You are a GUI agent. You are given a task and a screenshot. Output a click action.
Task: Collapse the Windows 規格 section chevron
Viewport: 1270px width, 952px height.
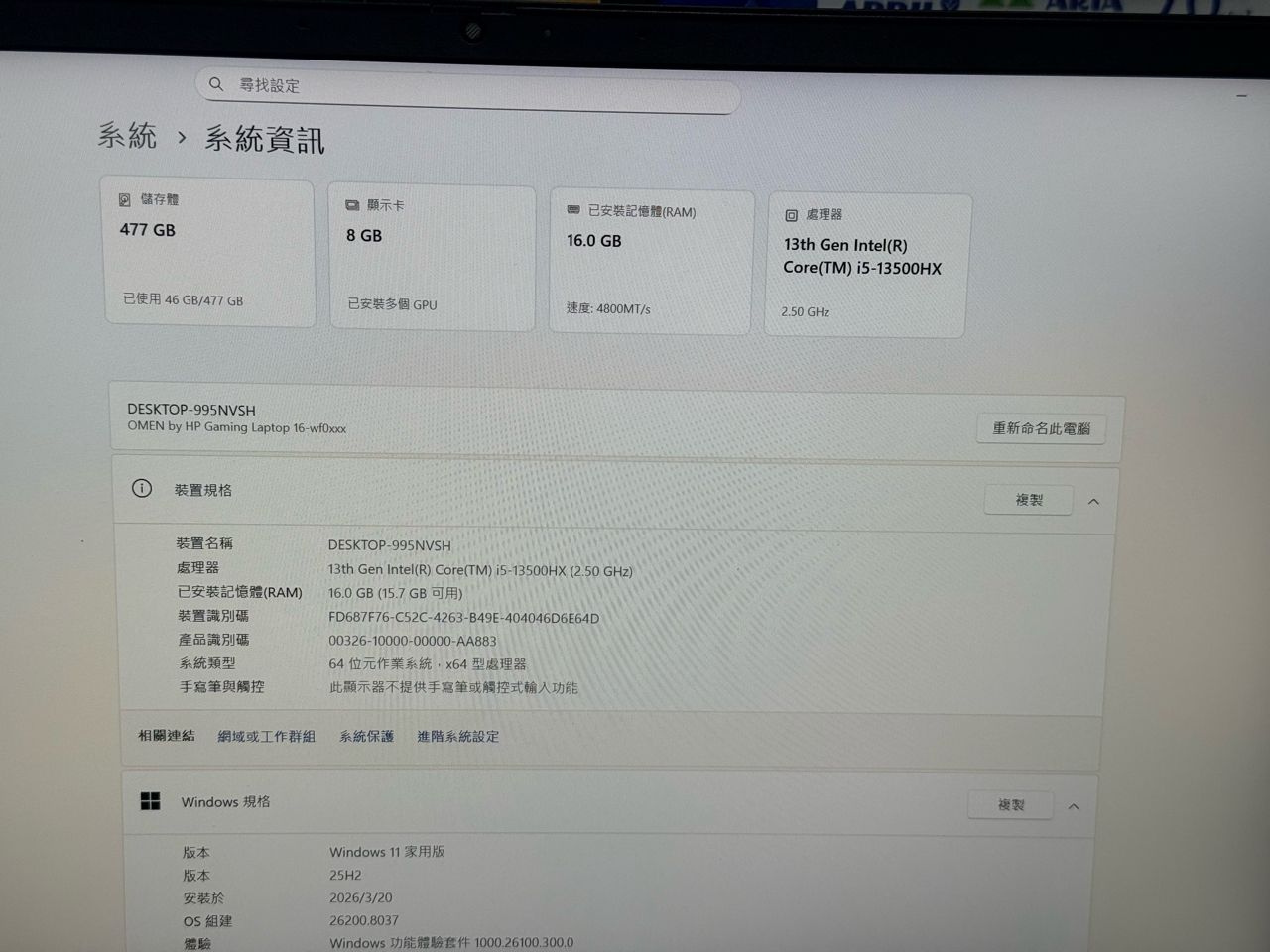1074,807
